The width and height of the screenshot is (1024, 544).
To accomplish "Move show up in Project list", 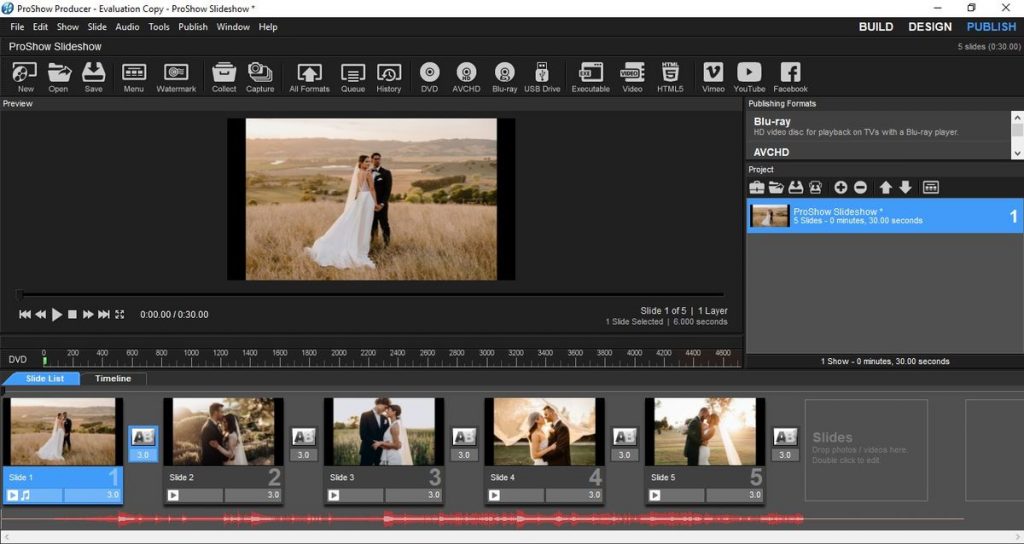I will click(886, 187).
